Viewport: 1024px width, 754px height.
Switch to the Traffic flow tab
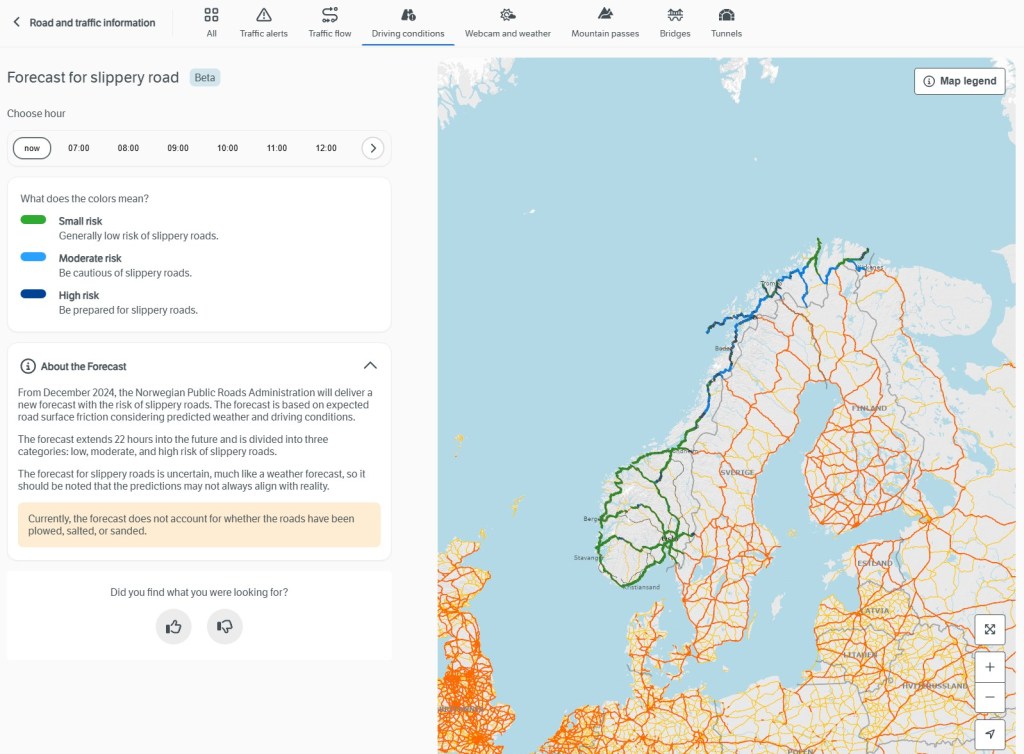click(330, 23)
